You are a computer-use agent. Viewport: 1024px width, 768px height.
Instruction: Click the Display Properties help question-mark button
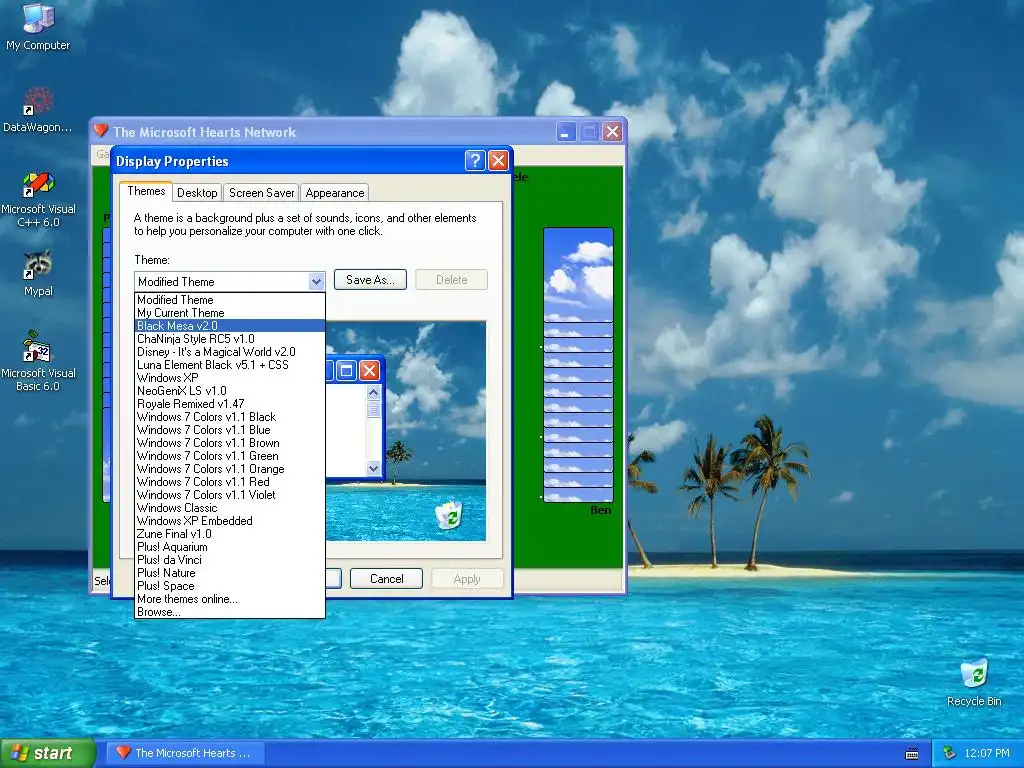(x=475, y=161)
